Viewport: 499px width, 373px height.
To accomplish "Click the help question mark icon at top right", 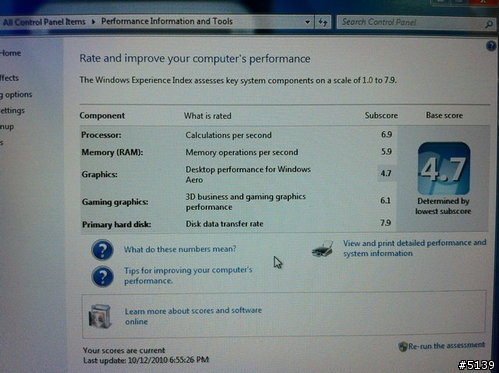I will click(491, 46).
